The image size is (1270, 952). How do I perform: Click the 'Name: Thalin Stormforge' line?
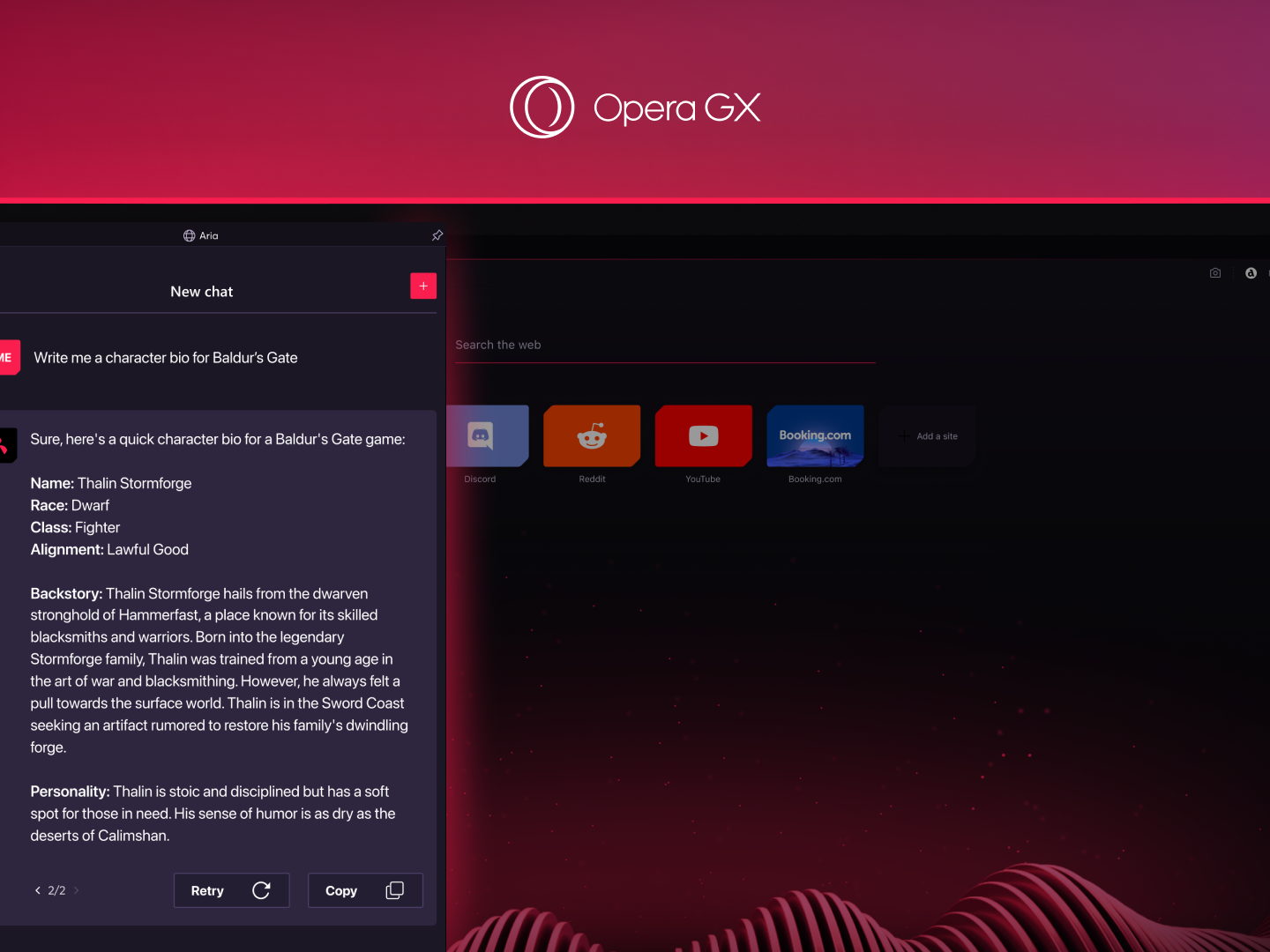click(x=111, y=483)
